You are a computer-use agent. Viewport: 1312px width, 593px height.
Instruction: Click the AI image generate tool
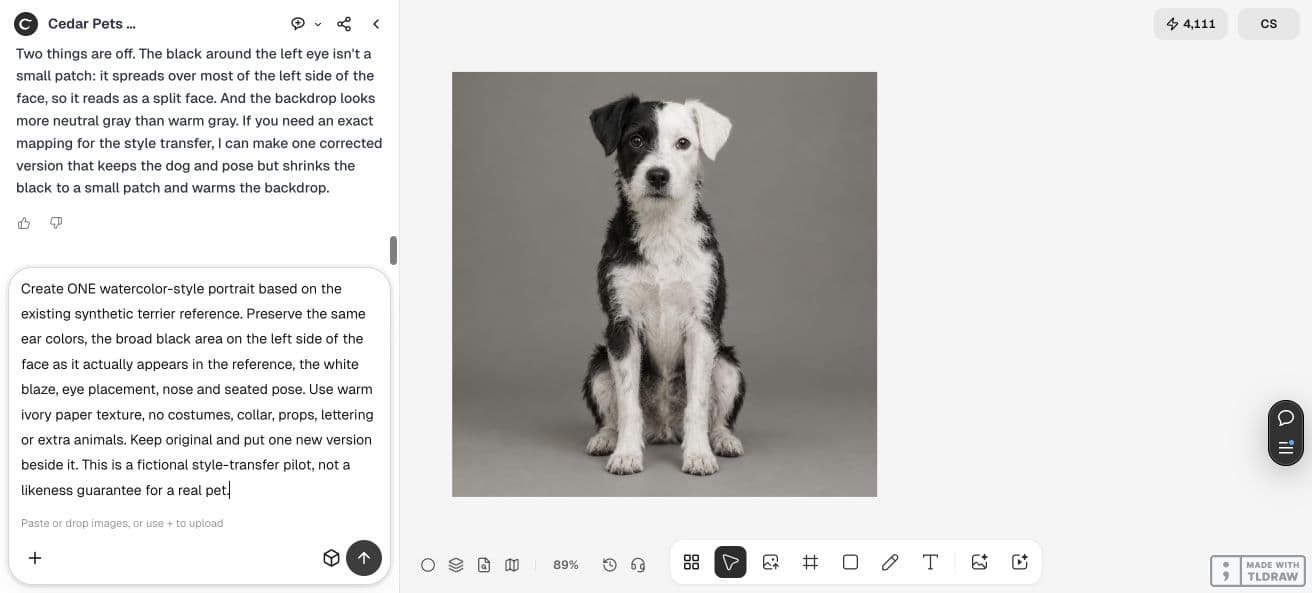[980, 562]
